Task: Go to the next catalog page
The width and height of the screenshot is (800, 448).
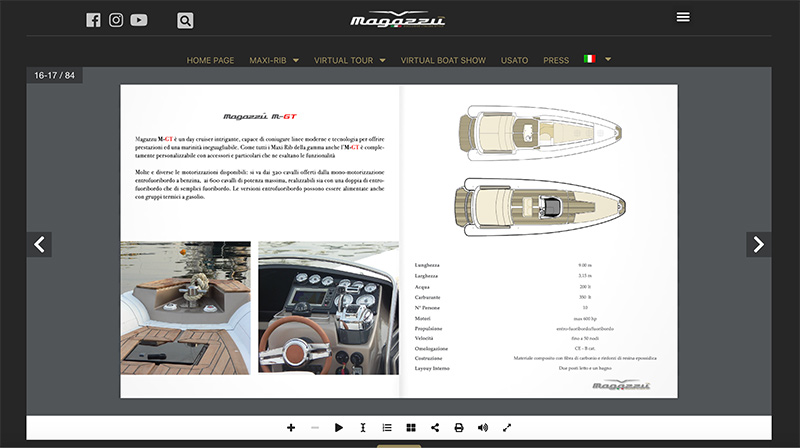Action: tap(759, 244)
